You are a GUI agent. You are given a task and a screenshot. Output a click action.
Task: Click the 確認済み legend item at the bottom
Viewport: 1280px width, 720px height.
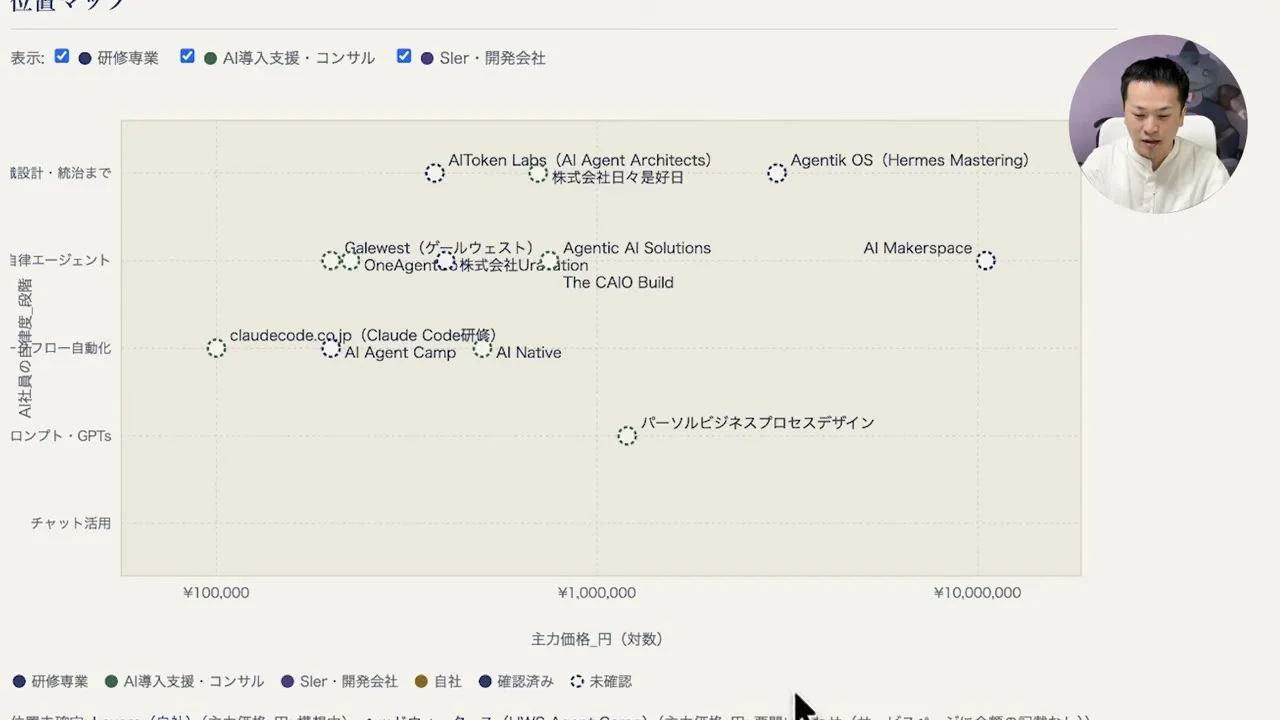[516, 681]
